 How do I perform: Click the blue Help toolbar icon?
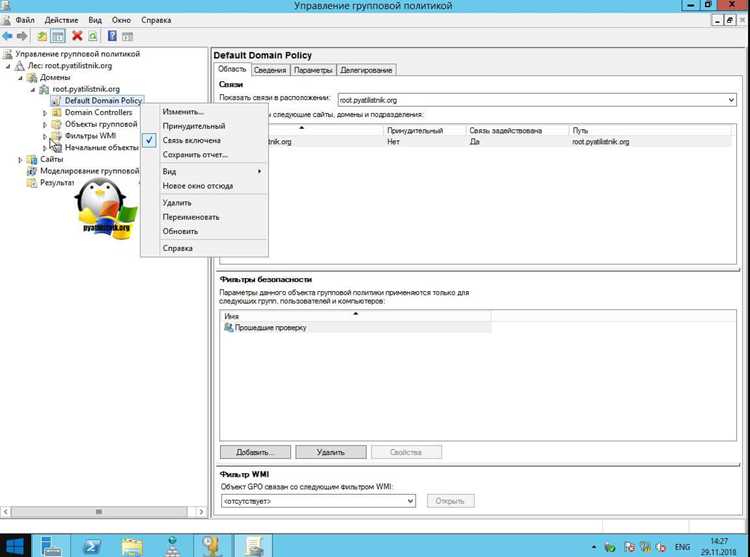(x=112, y=36)
